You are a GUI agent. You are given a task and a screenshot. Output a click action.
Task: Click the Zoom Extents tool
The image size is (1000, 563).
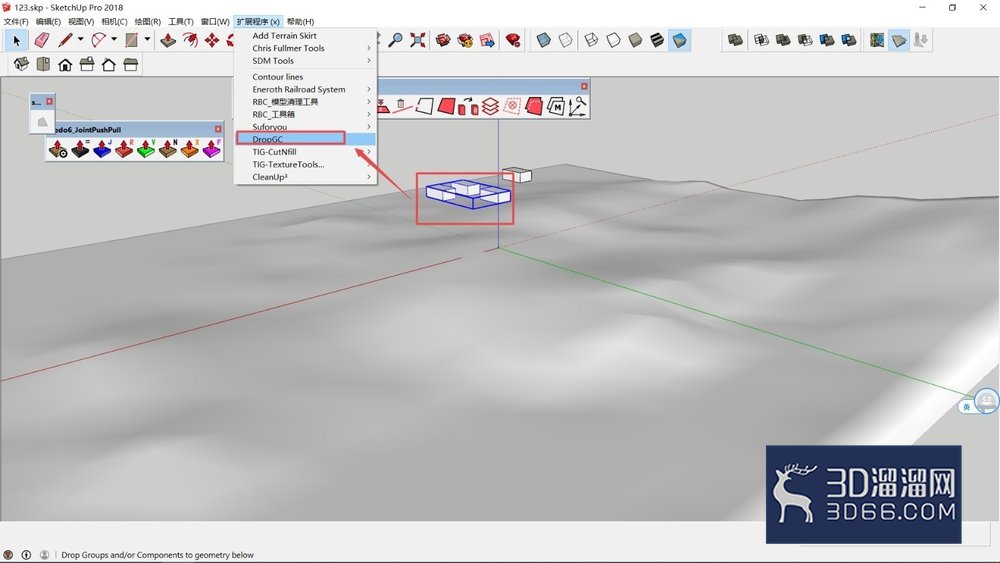pyautogui.click(x=418, y=40)
